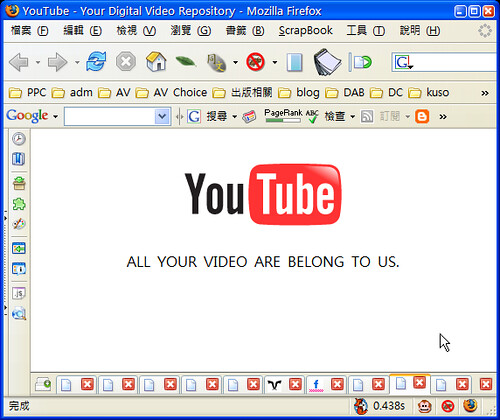Click the green leaf toolbar icon
The image size is (500, 420).
[186, 61]
